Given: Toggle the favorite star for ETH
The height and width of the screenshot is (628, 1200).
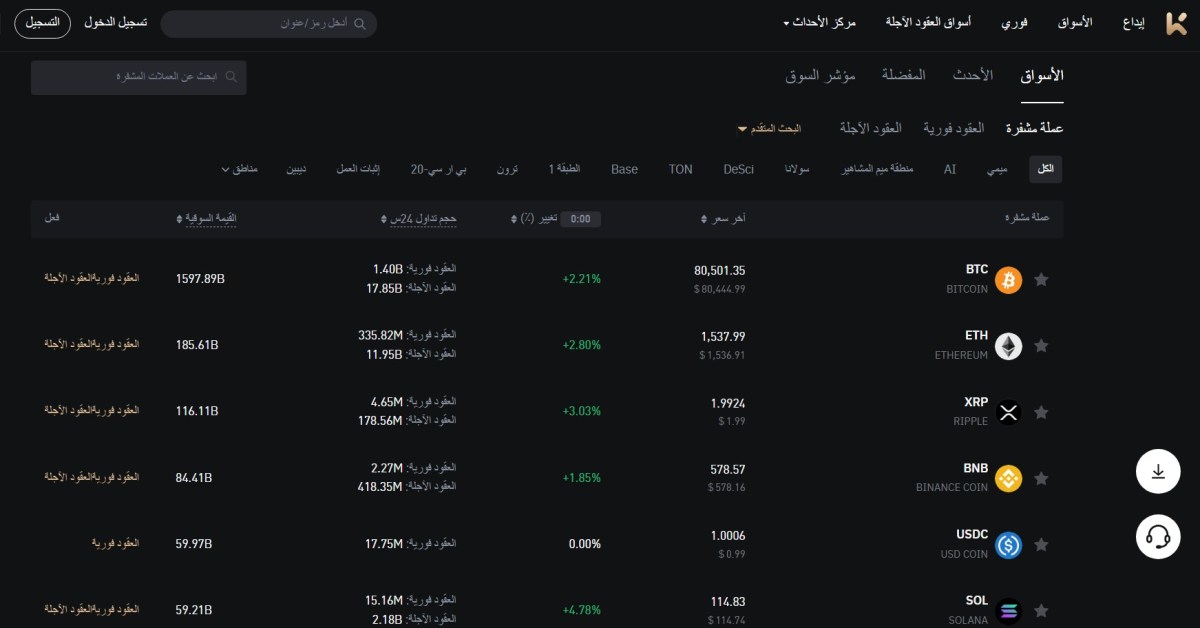Looking at the screenshot, I should point(1041,346).
